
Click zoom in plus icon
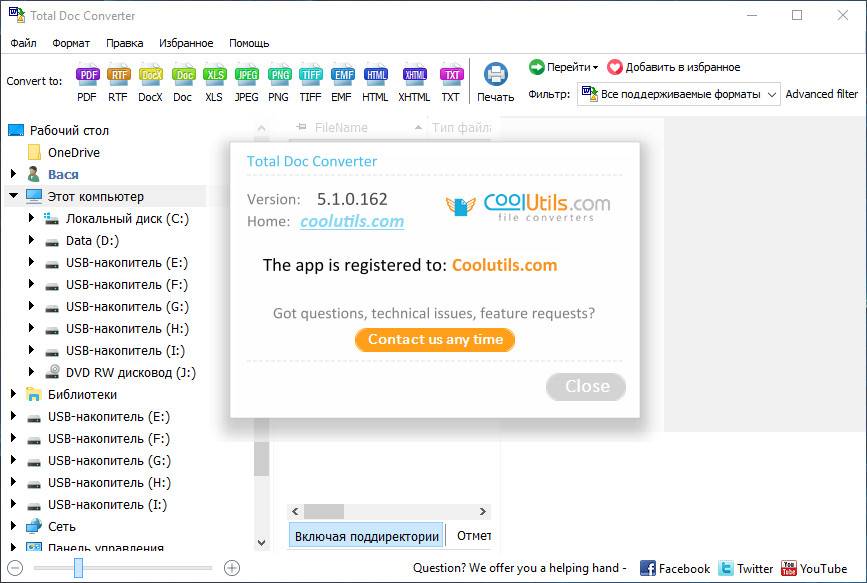(232, 568)
